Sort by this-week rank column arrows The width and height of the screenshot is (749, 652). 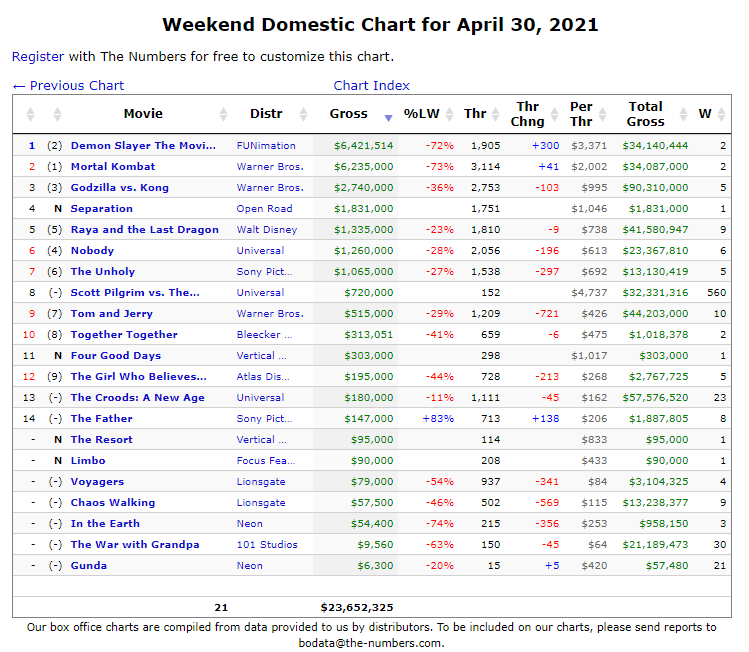pos(30,114)
